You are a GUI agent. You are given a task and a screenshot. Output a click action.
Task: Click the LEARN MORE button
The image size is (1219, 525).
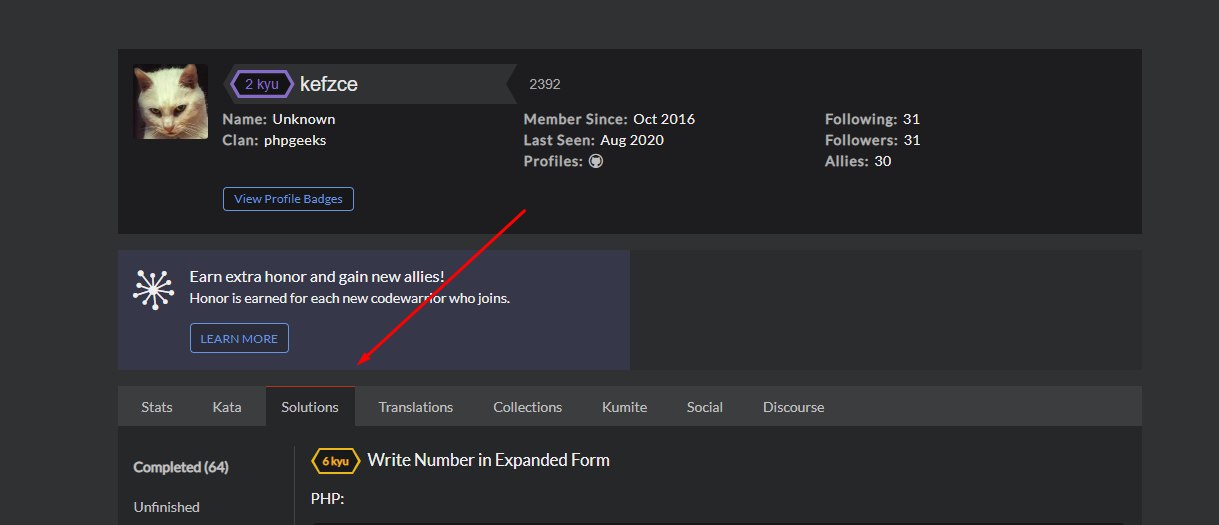[239, 338]
